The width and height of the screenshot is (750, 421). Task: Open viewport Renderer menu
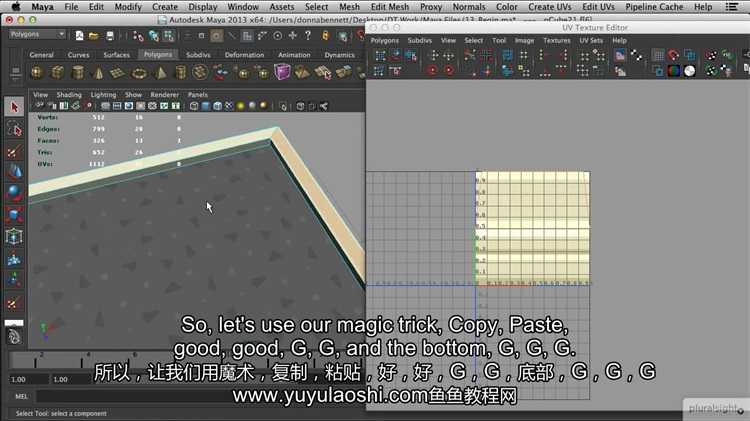(165, 95)
